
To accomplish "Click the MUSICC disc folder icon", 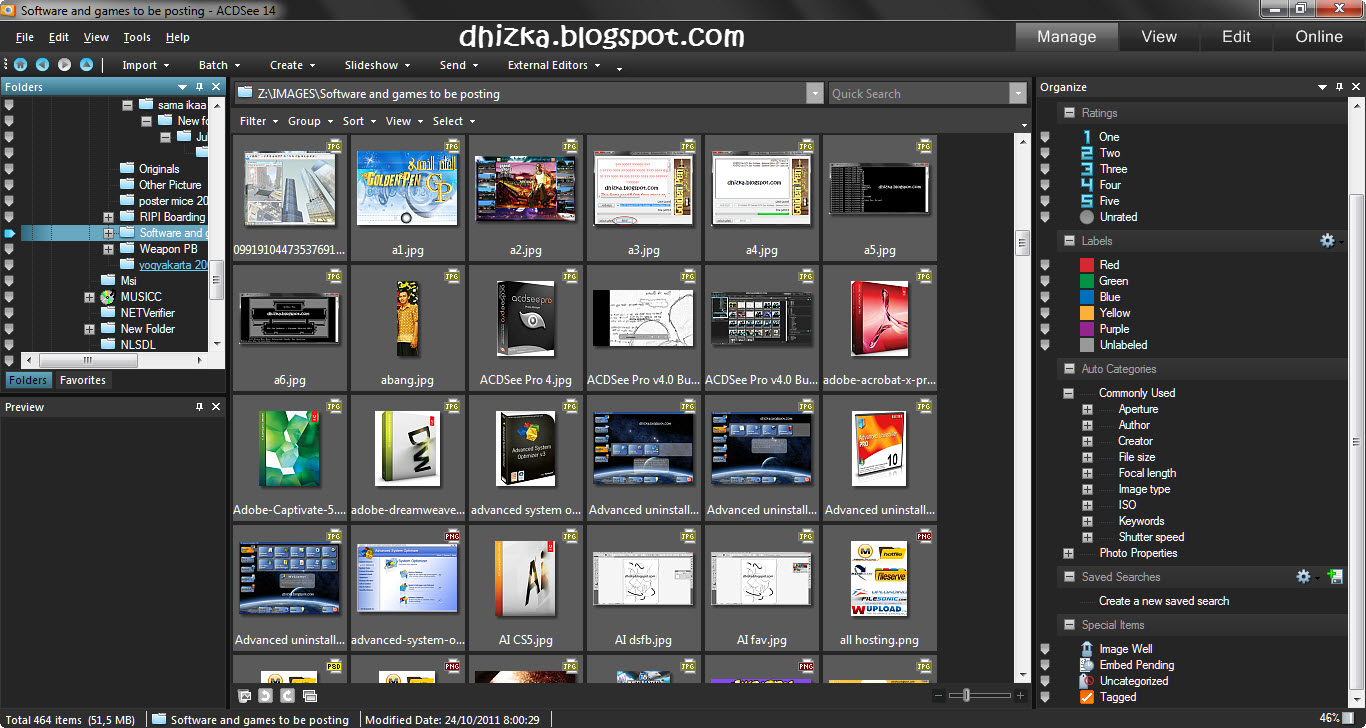I will point(108,297).
